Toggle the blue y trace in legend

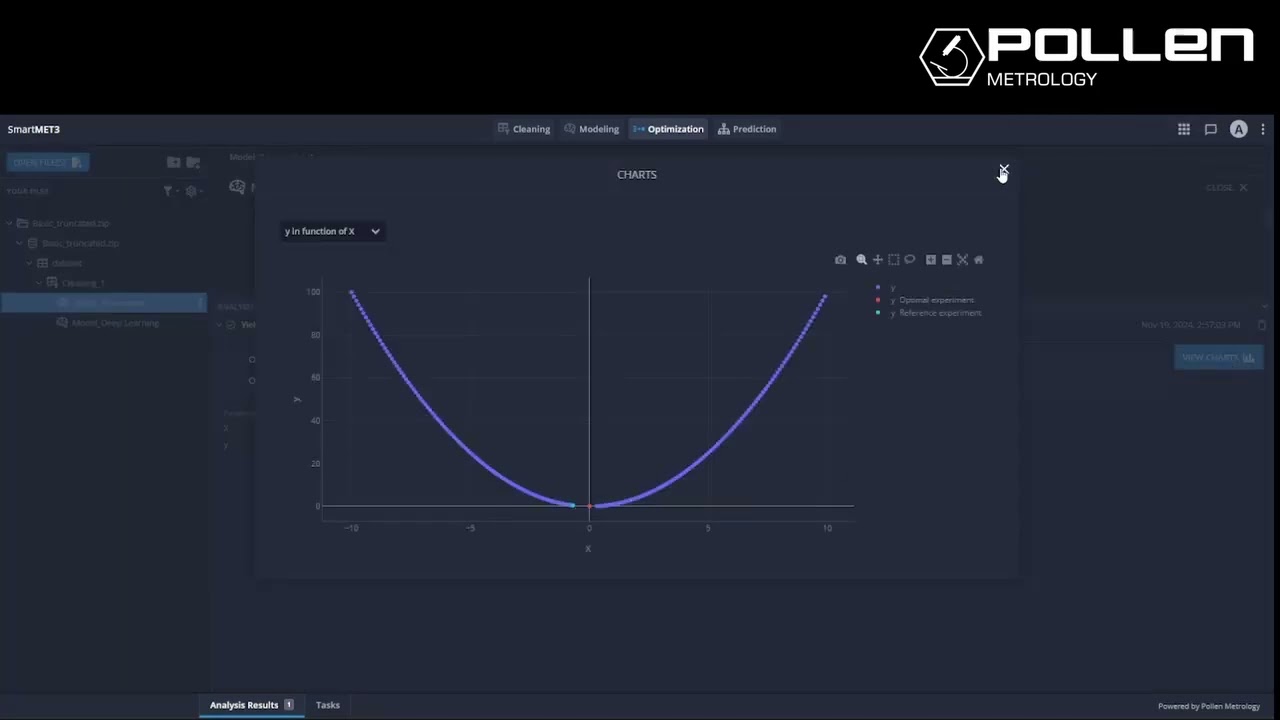pyautogui.click(x=885, y=287)
